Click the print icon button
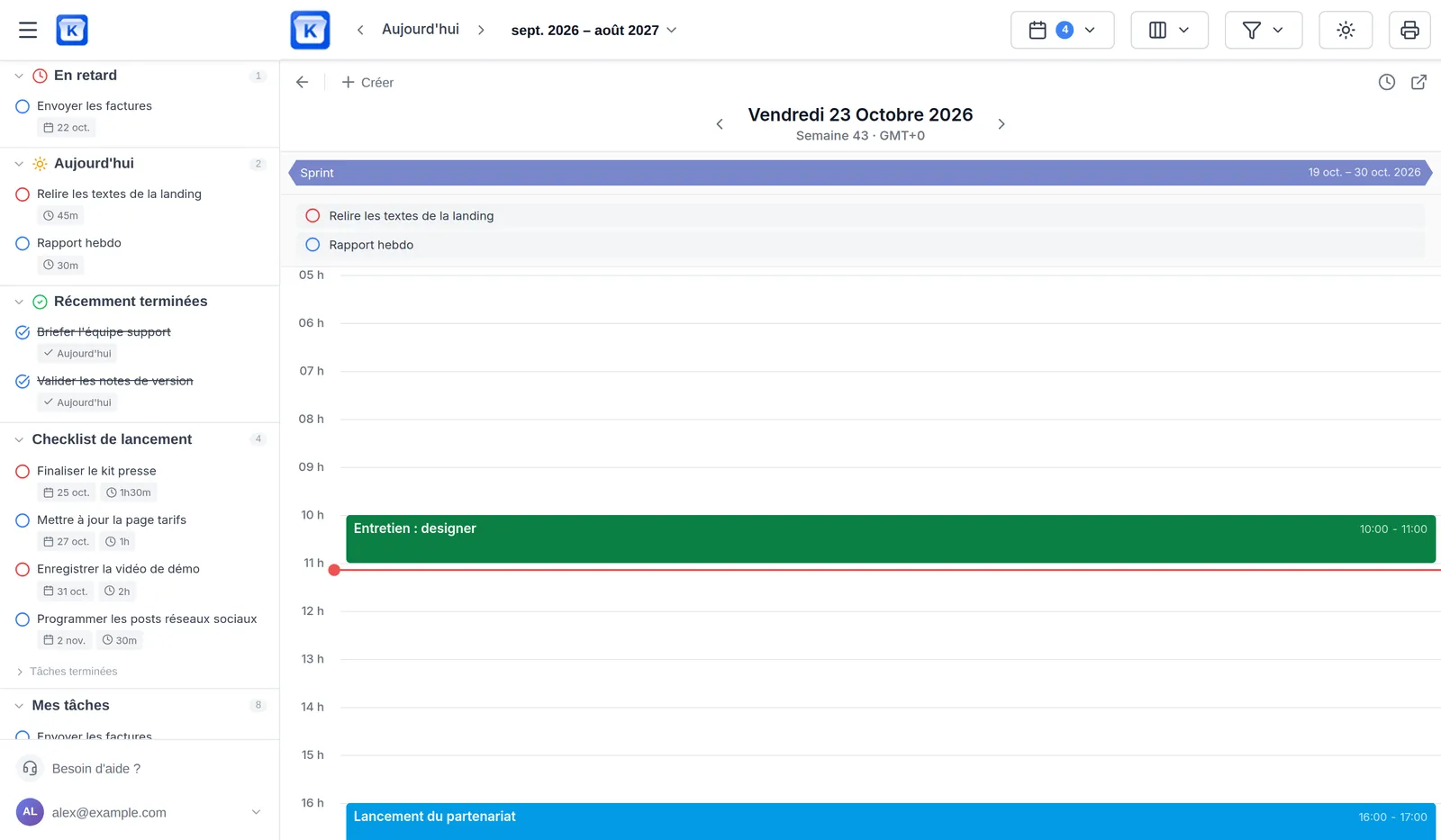 (x=1409, y=30)
